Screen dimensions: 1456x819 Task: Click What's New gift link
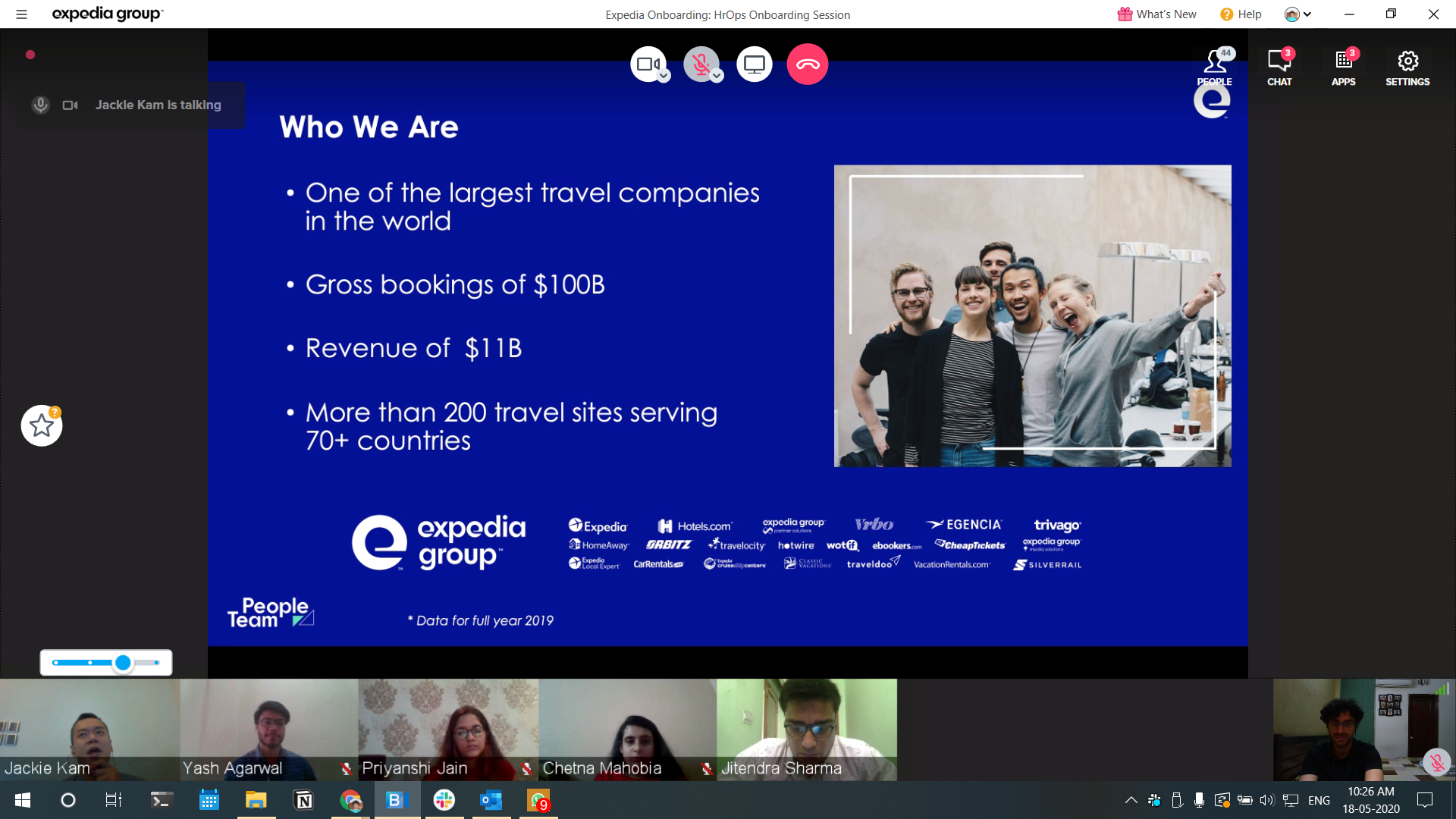pyautogui.click(x=1157, y=14)
